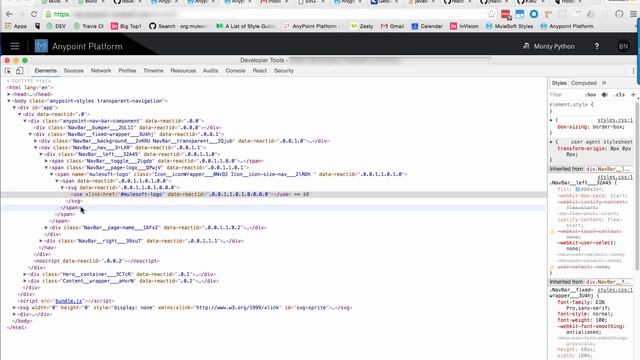Expand the NavBar__toggle span node
Viewport: 640px width, 360px height.
coord(46,161)
